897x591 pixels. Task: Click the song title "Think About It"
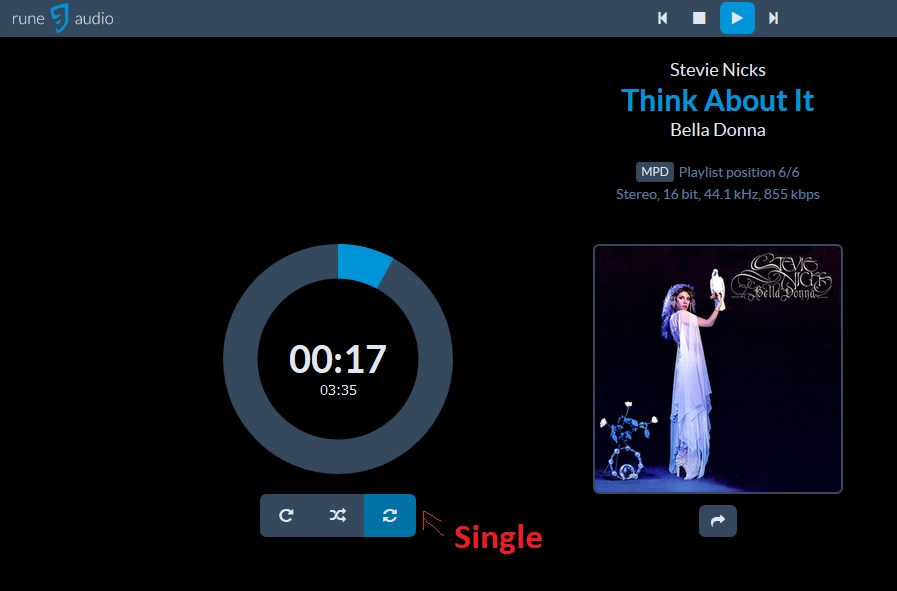pos(718,100)
